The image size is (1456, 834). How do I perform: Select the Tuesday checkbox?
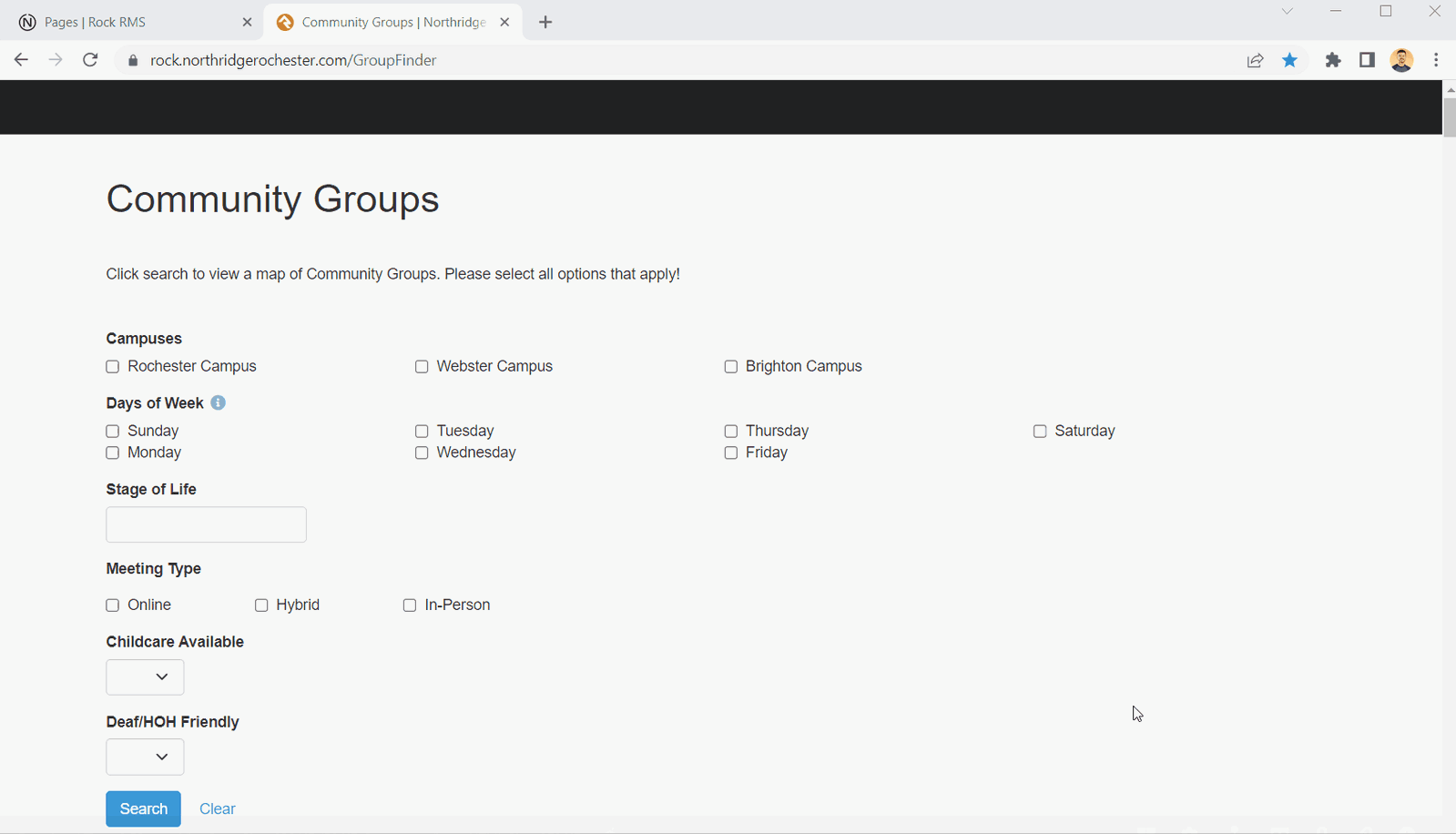pyautogui.click(x=422, y=432)
